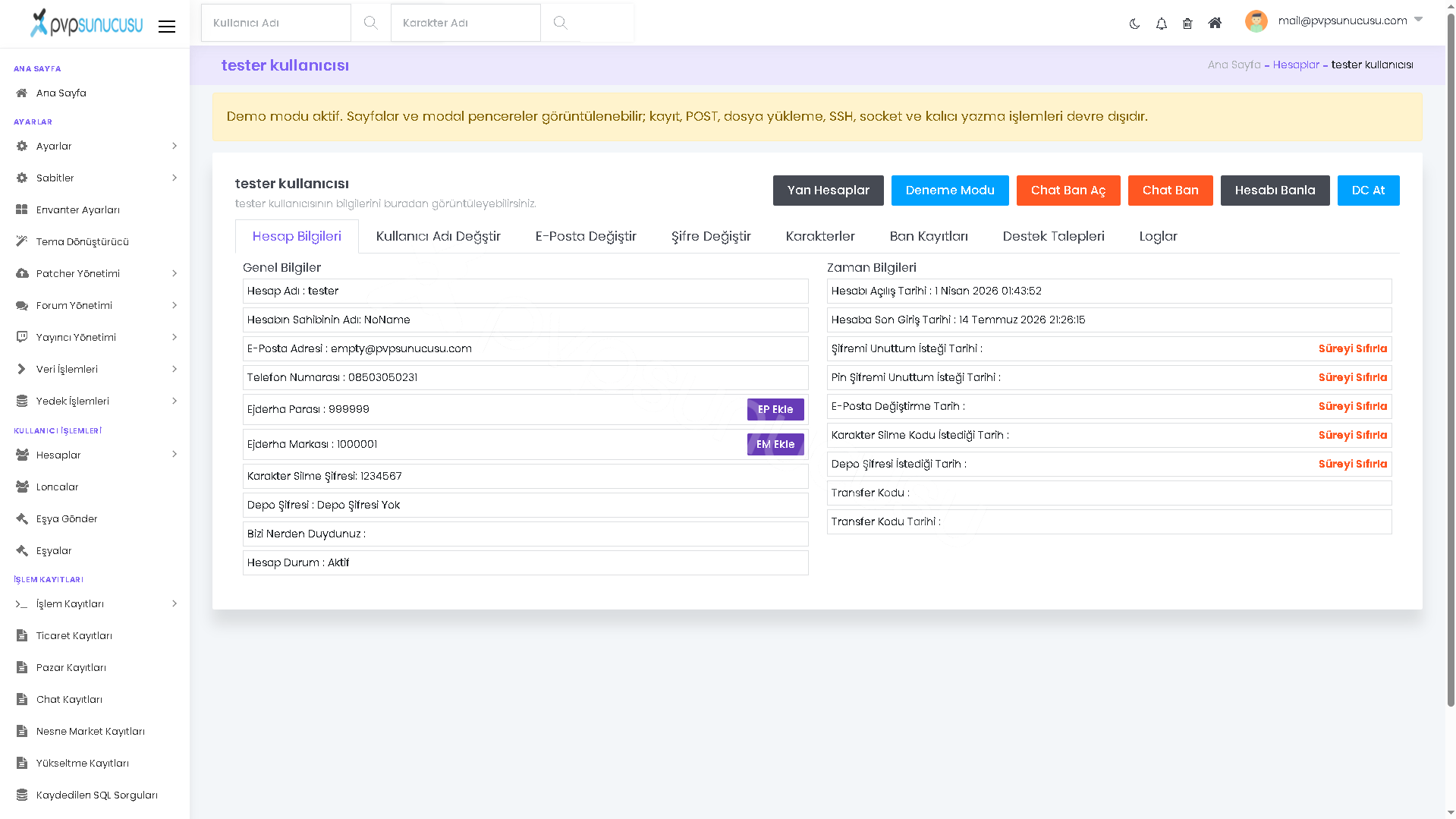Click the trash icon in header
Viewport: 1456px width, 819px height.
[x=1187, y=24]
